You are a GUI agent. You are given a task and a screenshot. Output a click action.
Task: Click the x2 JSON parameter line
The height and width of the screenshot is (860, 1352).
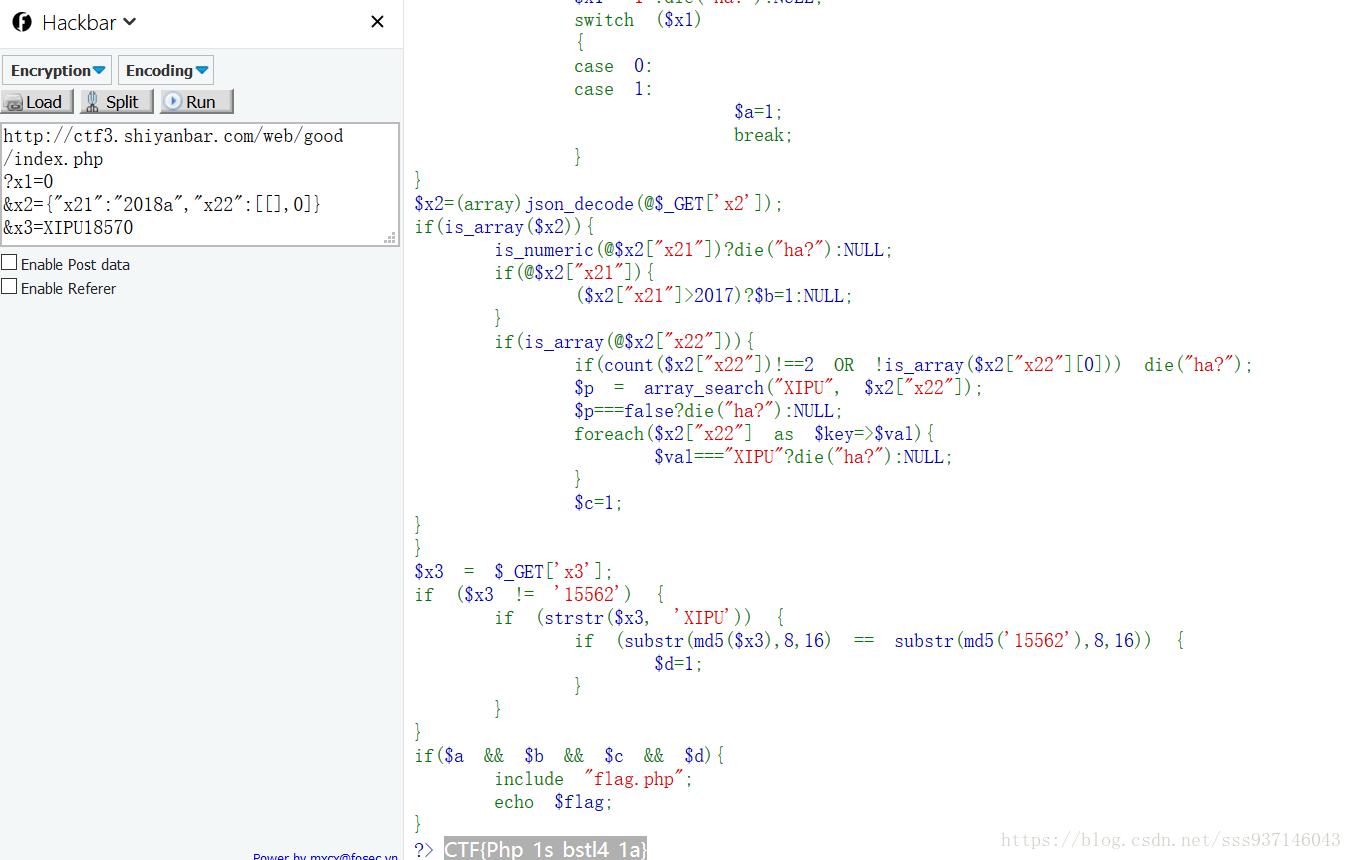(163, 204)
